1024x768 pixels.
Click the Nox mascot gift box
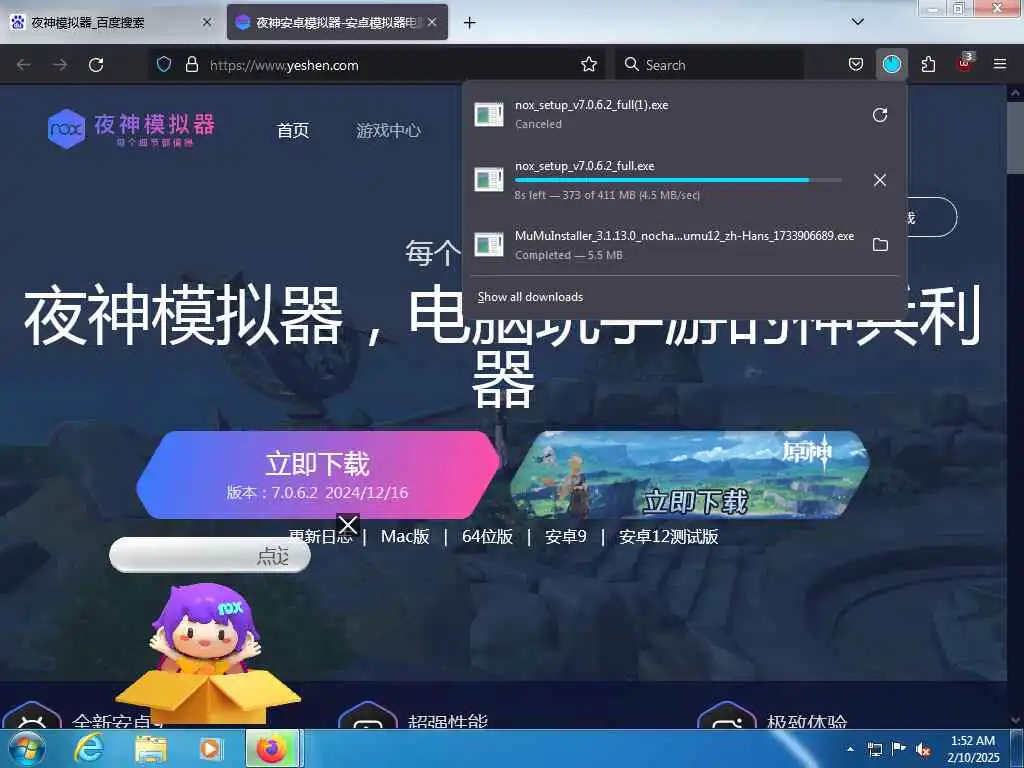point(208,653)
